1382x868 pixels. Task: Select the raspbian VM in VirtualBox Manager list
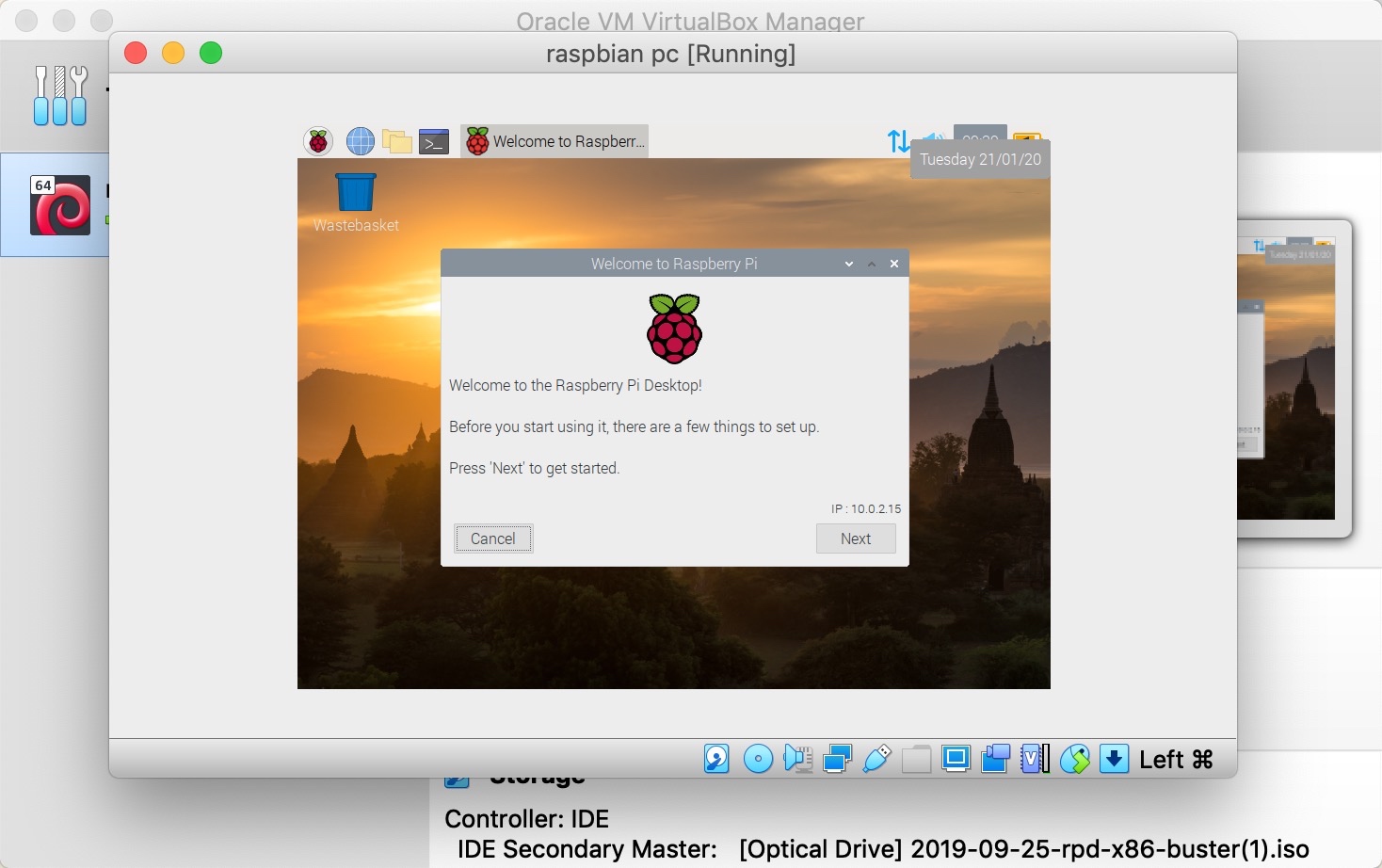(55, 205)
